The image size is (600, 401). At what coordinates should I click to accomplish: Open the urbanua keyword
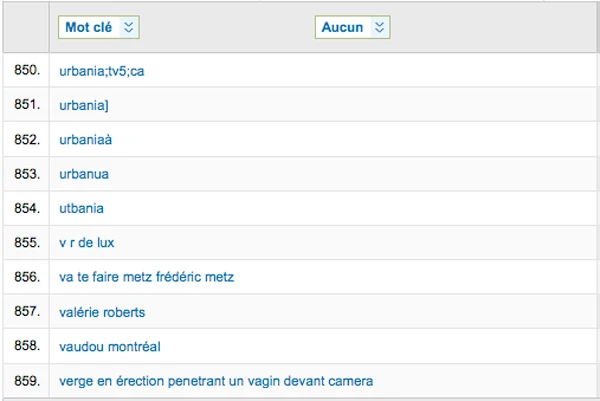click(x=84, y=174)
